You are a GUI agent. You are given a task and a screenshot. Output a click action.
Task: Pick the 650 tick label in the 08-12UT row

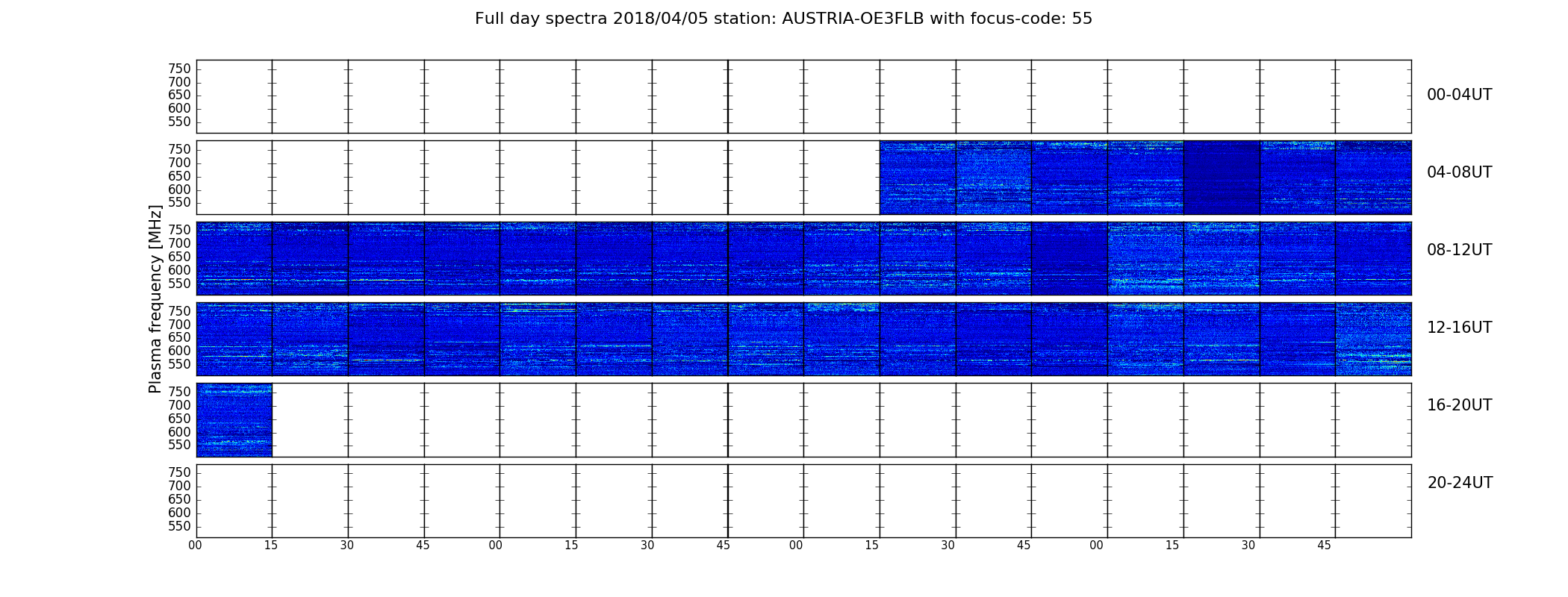[x=179, y=257]
